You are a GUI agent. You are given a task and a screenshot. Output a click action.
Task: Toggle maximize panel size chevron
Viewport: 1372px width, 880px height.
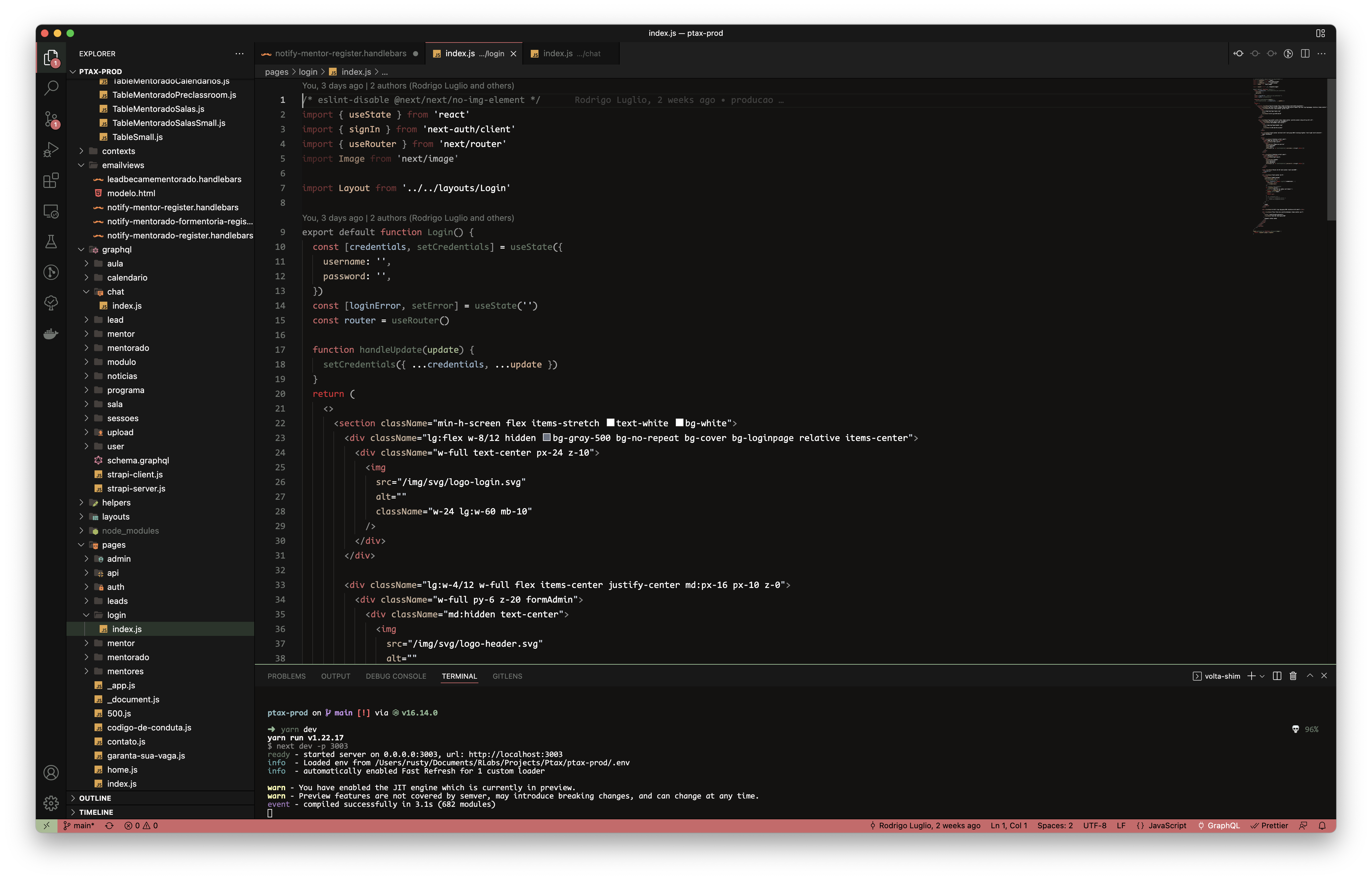tap(1310, 676)
